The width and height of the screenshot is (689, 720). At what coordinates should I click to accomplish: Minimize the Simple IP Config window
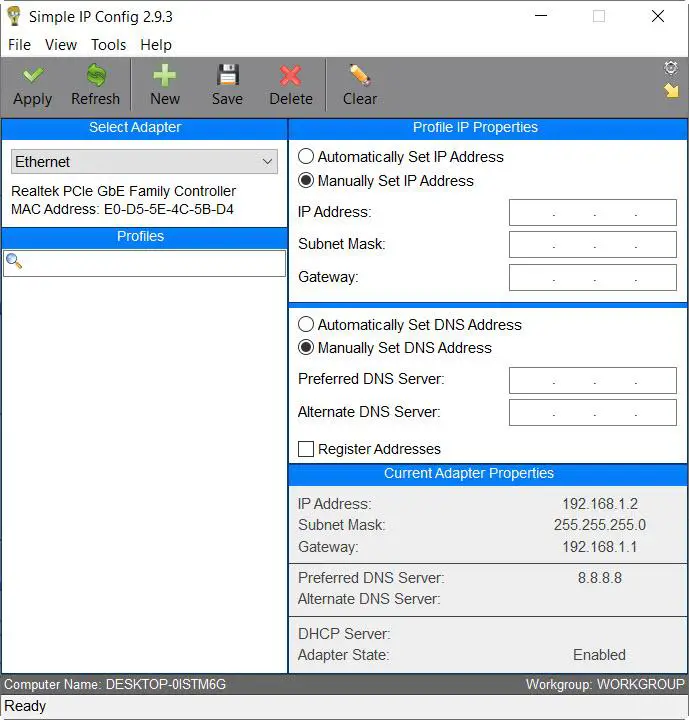541,16
